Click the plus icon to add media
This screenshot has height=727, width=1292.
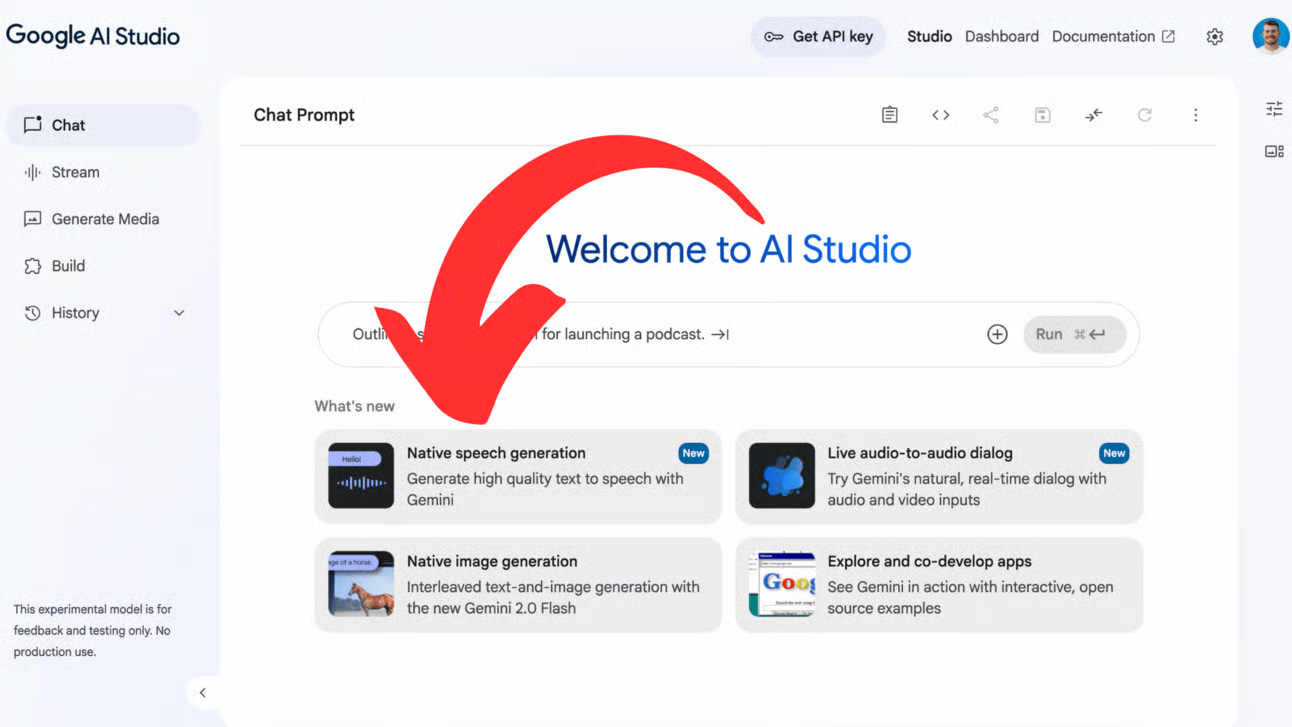coord(997,335)
